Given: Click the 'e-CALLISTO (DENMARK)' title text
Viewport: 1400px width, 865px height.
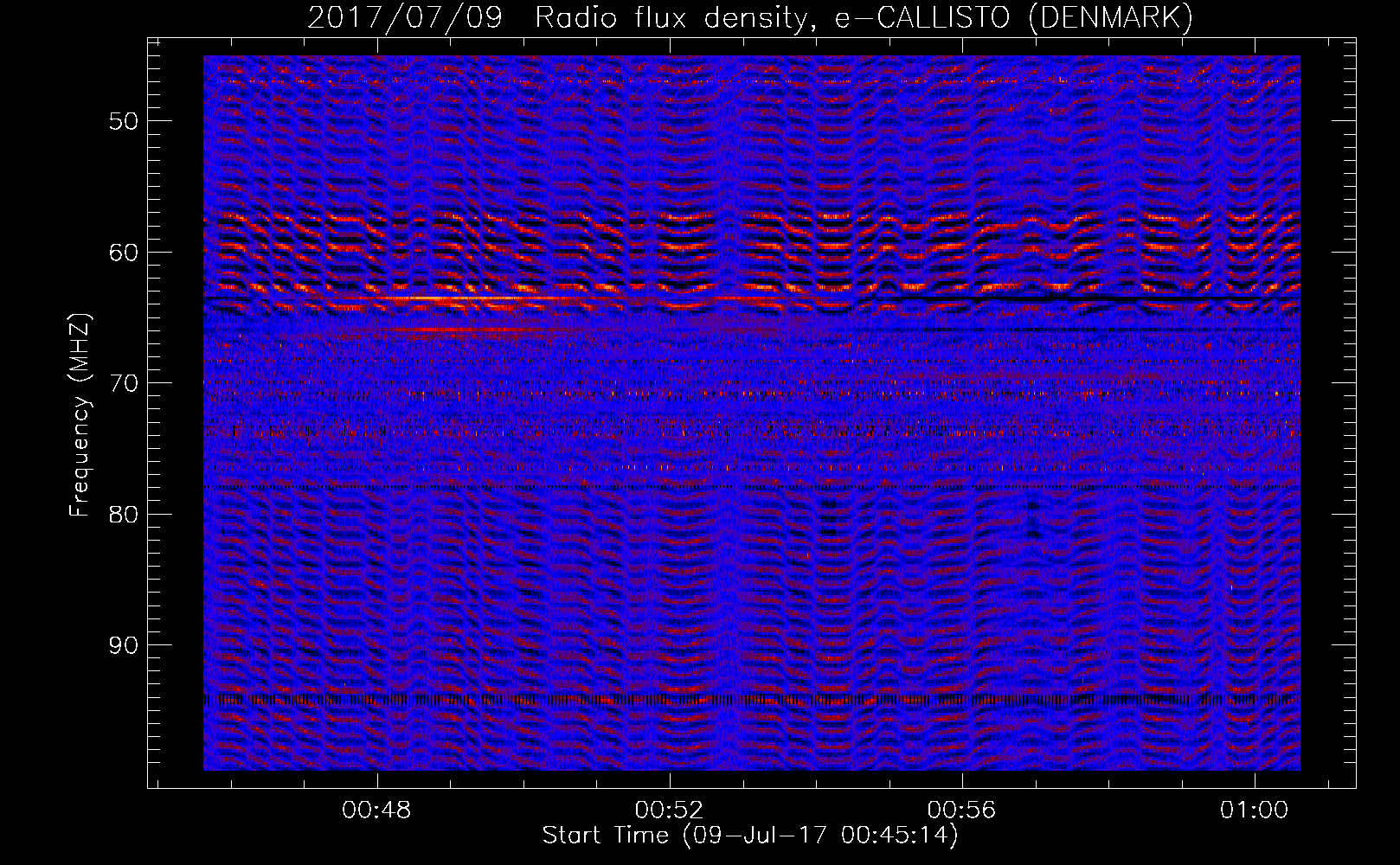Looking at the screenshot, I should tap(1013, 17).
